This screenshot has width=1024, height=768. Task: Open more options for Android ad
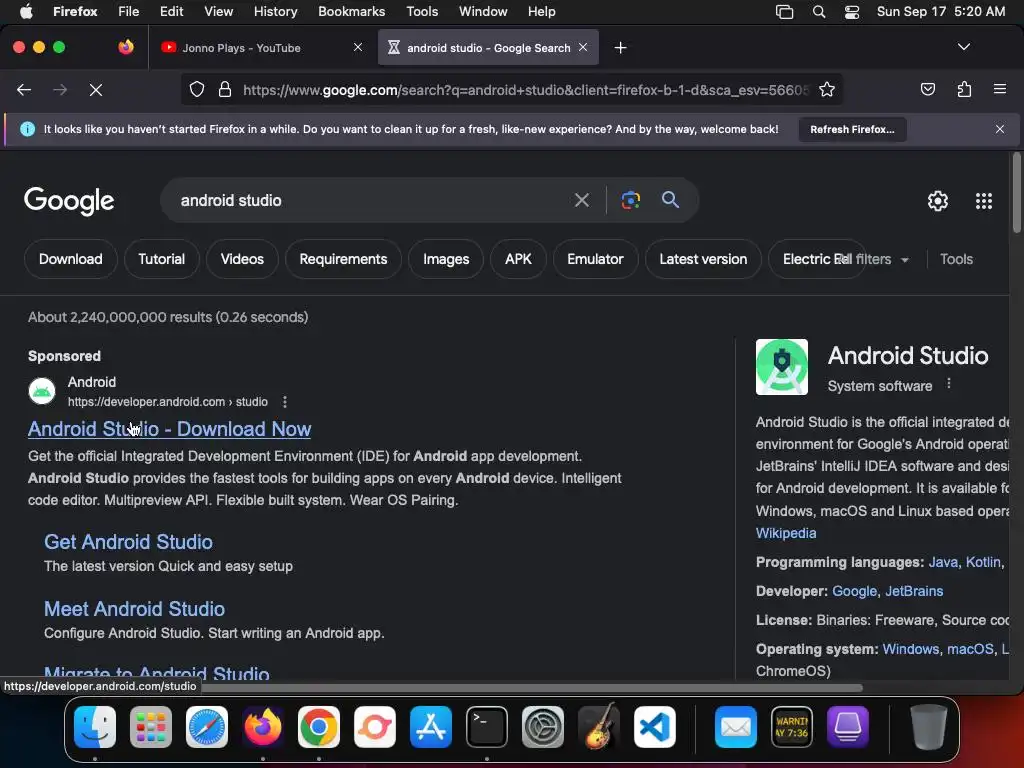click(x=285, y=402)
